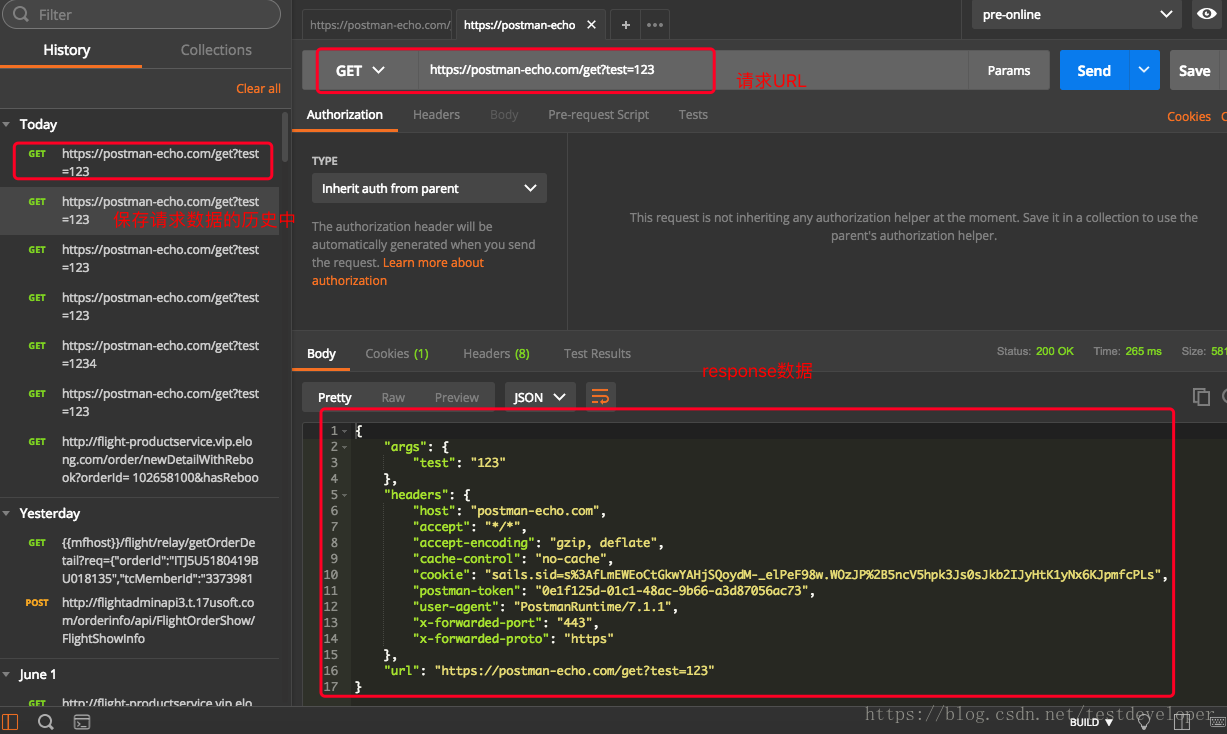Open Find search icon in status bar
This screenshot has width=1227, height=734.
point(46,722)
